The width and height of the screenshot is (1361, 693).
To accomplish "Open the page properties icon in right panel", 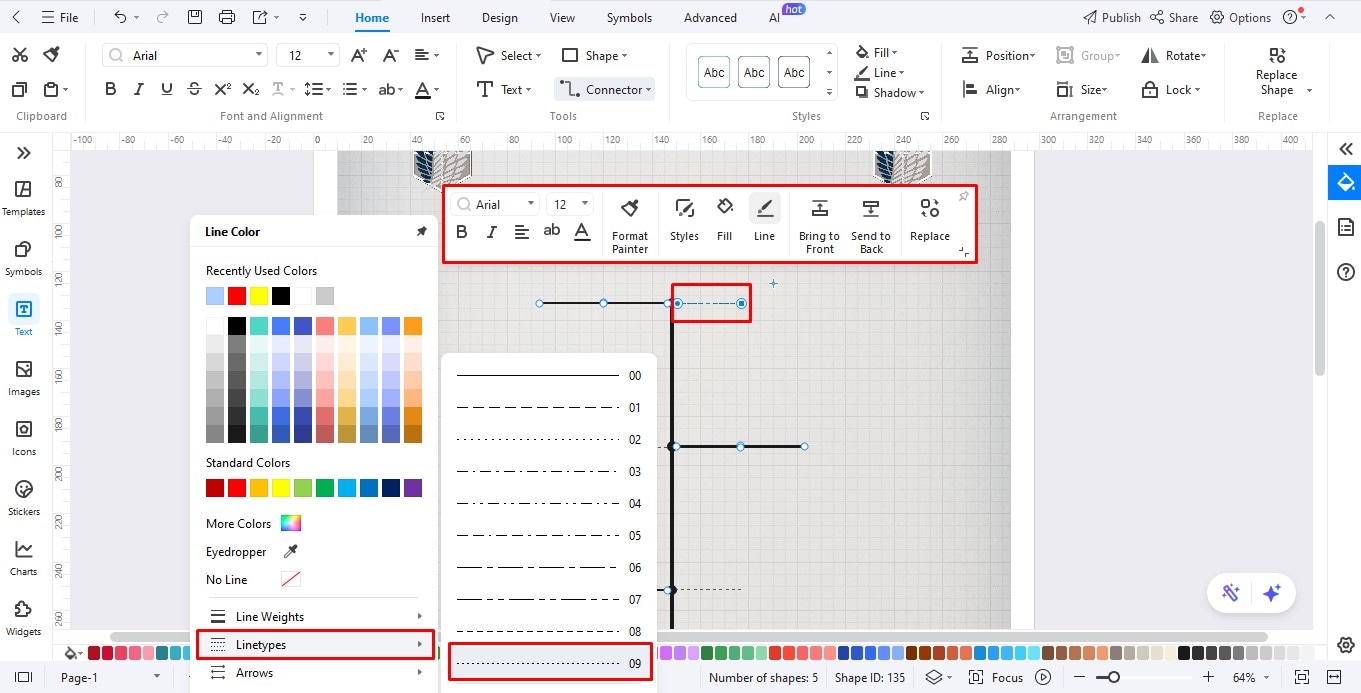I will coord(1346,227).
